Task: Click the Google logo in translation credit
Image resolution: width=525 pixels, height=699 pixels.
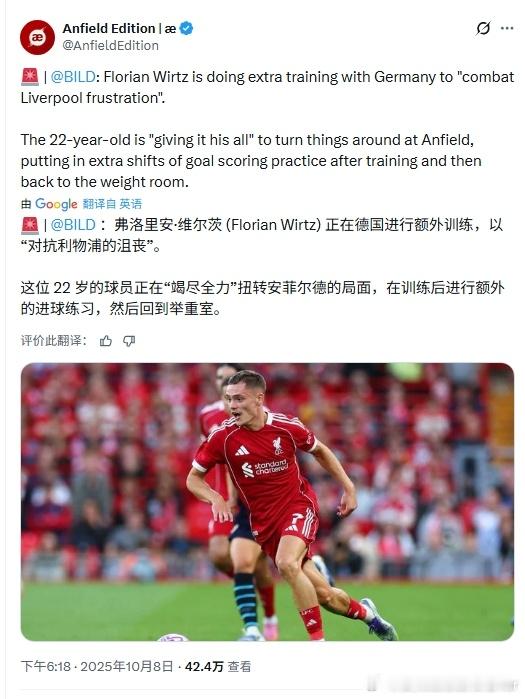Action: pyautogui.click(x=56, y=204)
